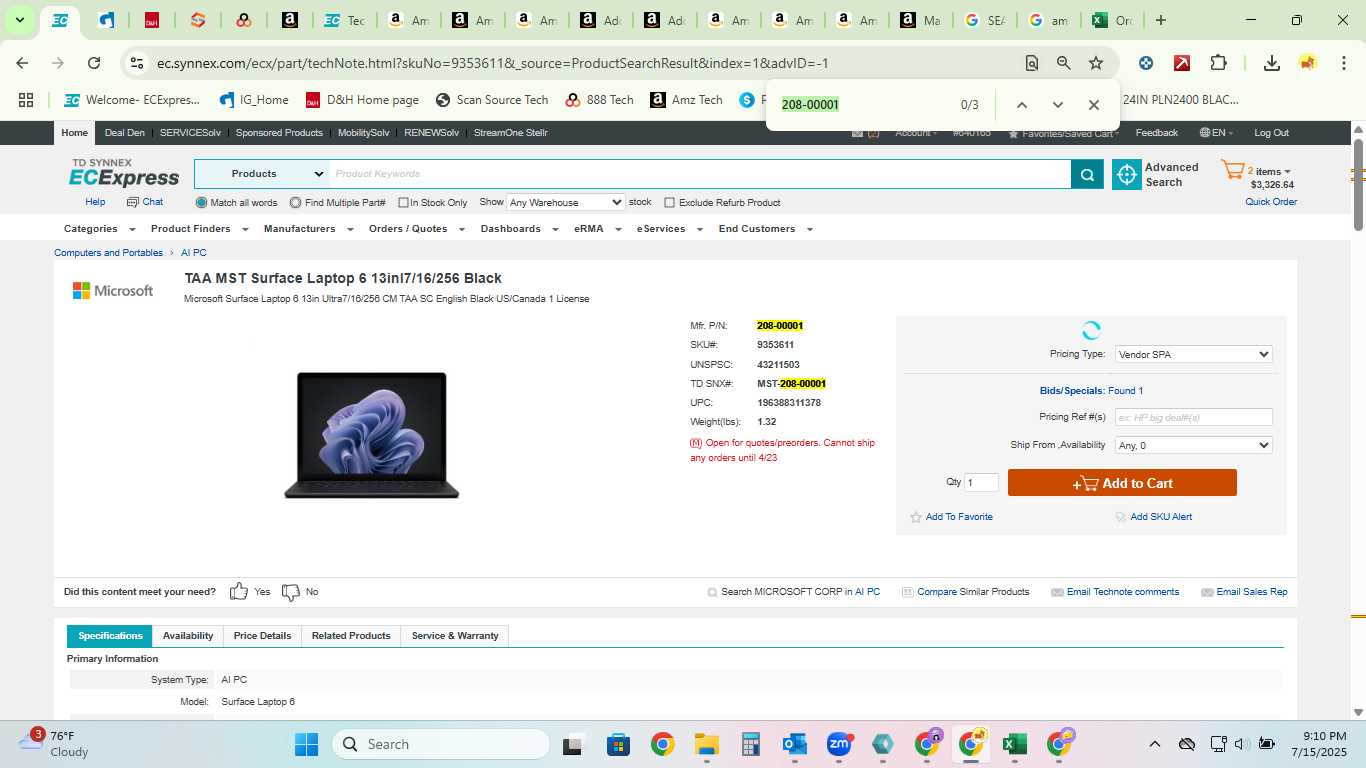Expand the Dashboards menu
Screen dimensions: 1366x768
pos(519,229)
